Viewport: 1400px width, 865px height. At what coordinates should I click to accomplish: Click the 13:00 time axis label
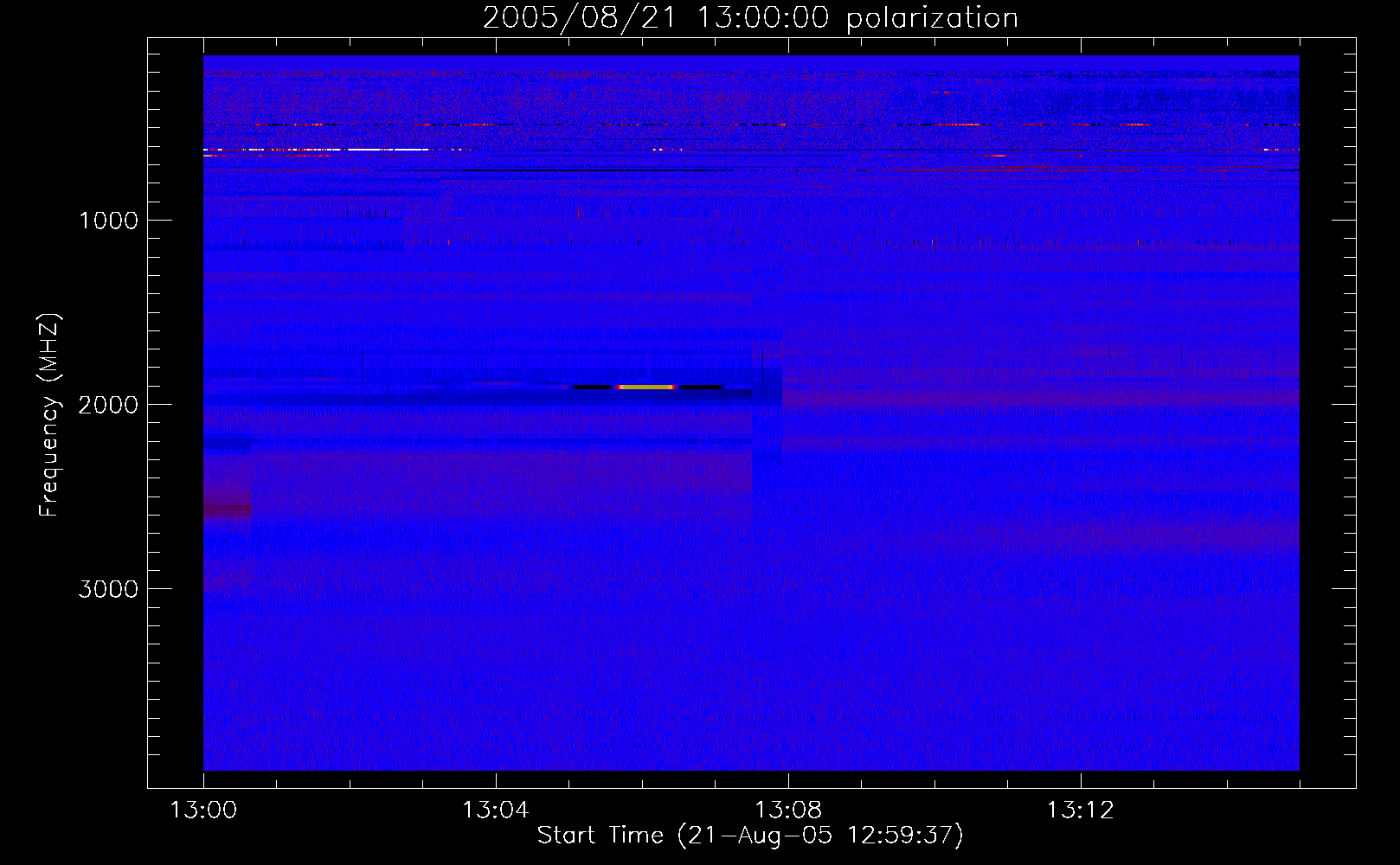click(203, 811)
